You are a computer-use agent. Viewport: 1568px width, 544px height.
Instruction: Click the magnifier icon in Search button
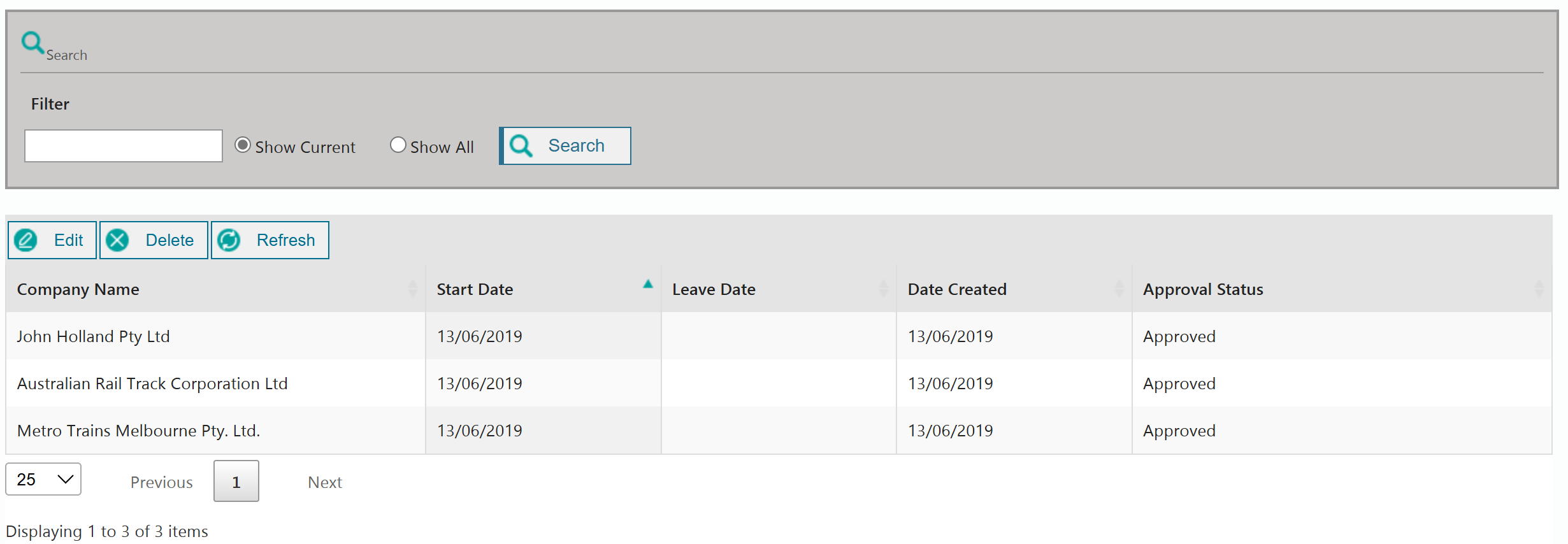pyautogui.click(x=521, y=146)
